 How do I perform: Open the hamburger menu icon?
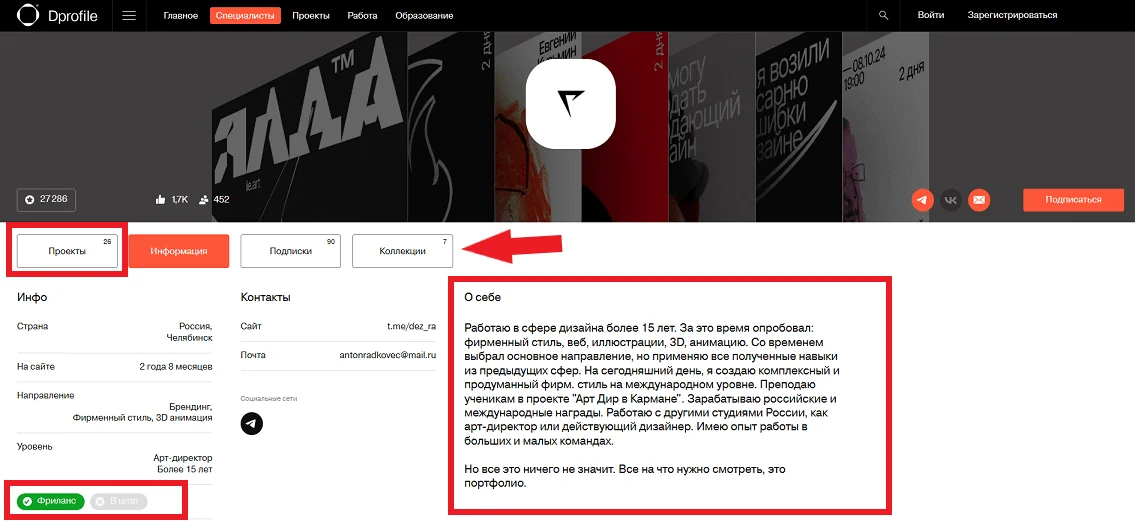coord(129,15)
